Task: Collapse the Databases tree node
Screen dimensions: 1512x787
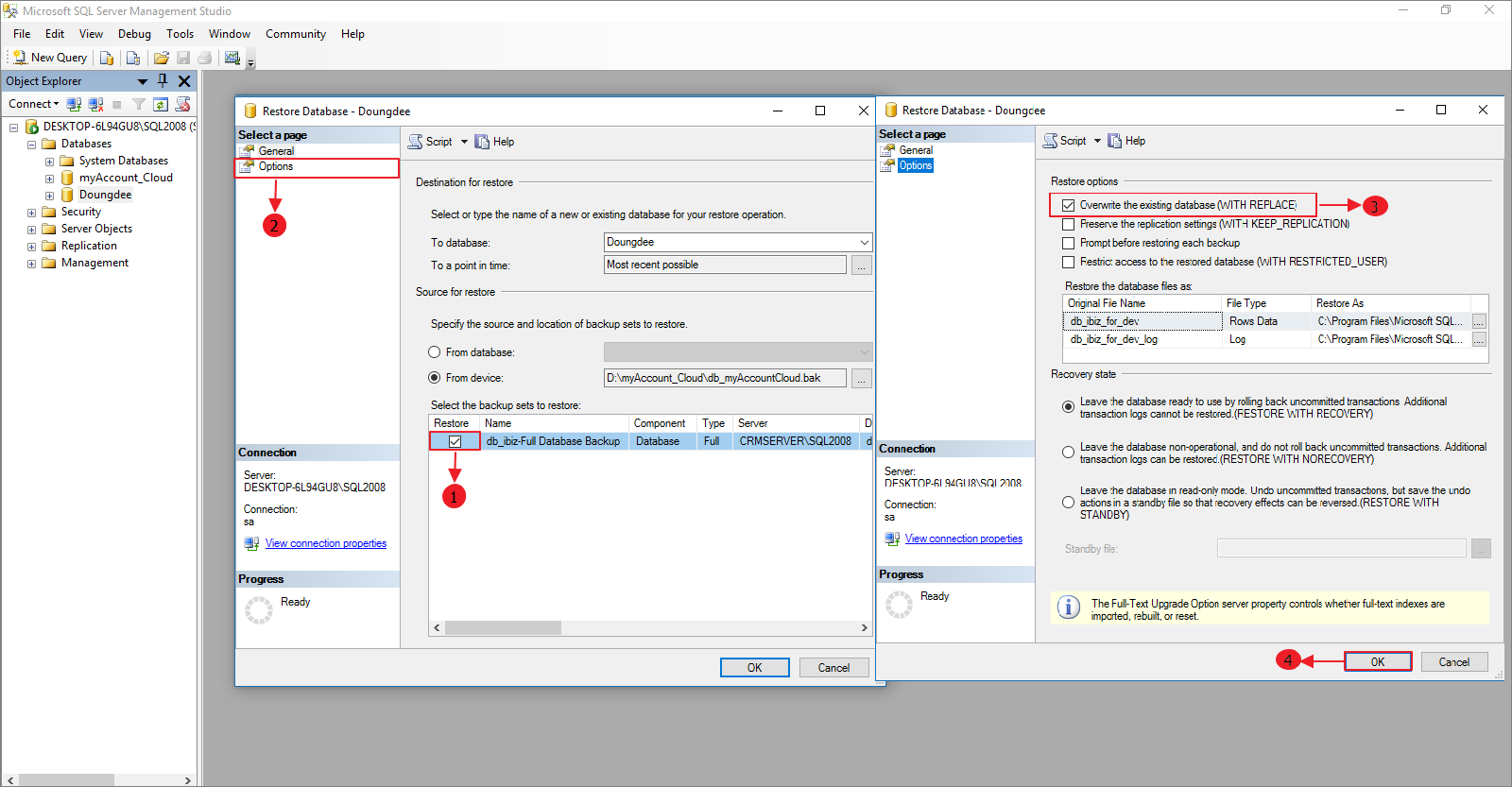Action: click(31, 145)
